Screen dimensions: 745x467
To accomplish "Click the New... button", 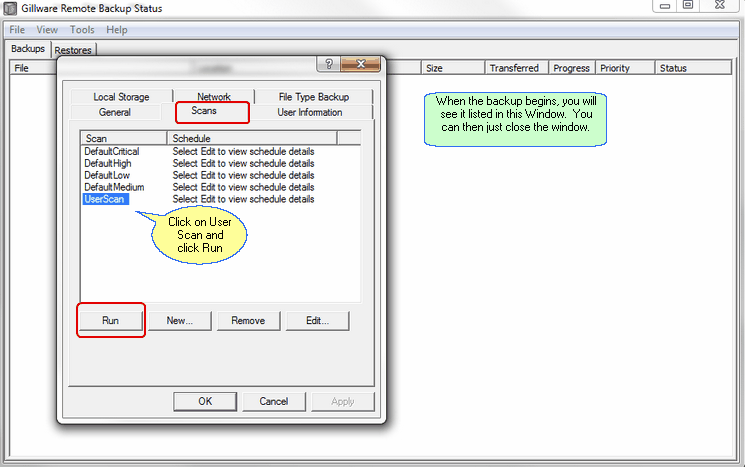I will (x=180, y=321).
